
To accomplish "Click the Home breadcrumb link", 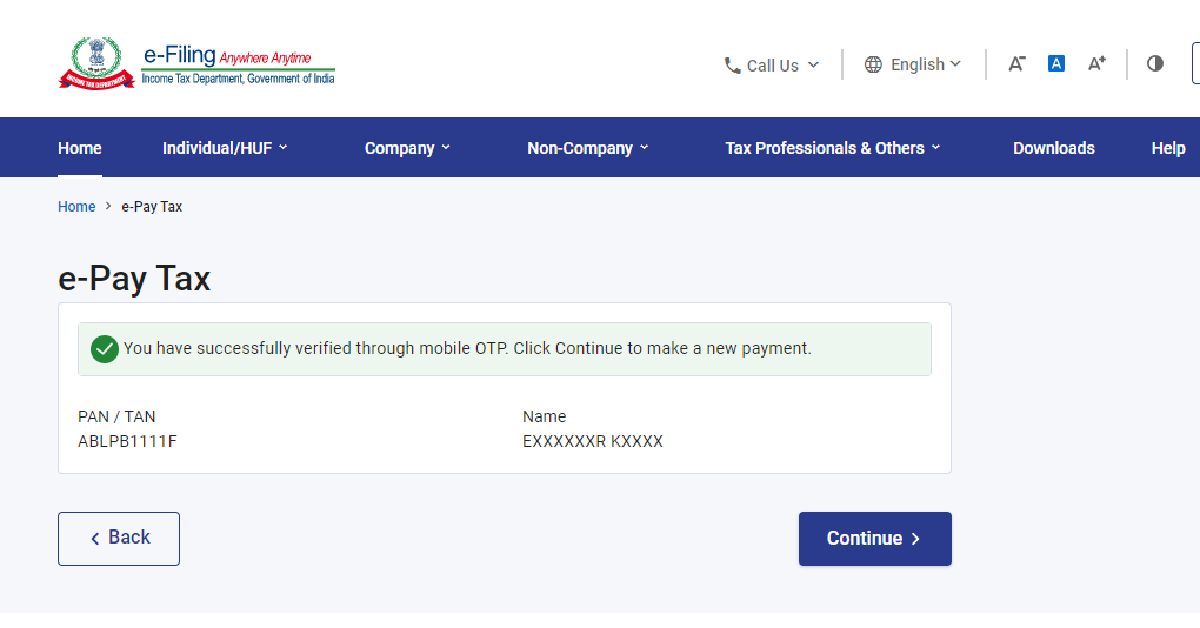I will pyautogui.click(x=76, y=207).
